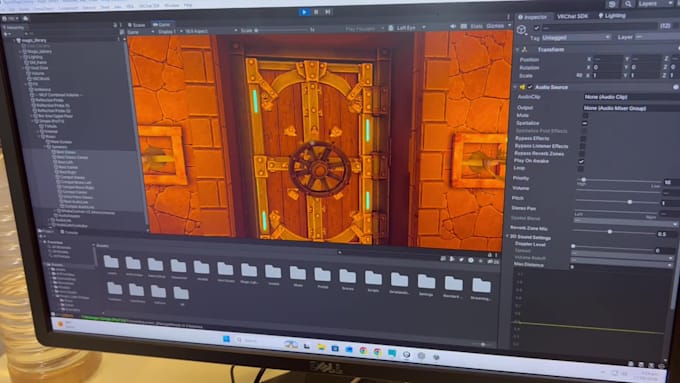Image resolution: width=680 pixels, height=383 pixels.
Task: Select the Game tab
Action: (162, 24)
